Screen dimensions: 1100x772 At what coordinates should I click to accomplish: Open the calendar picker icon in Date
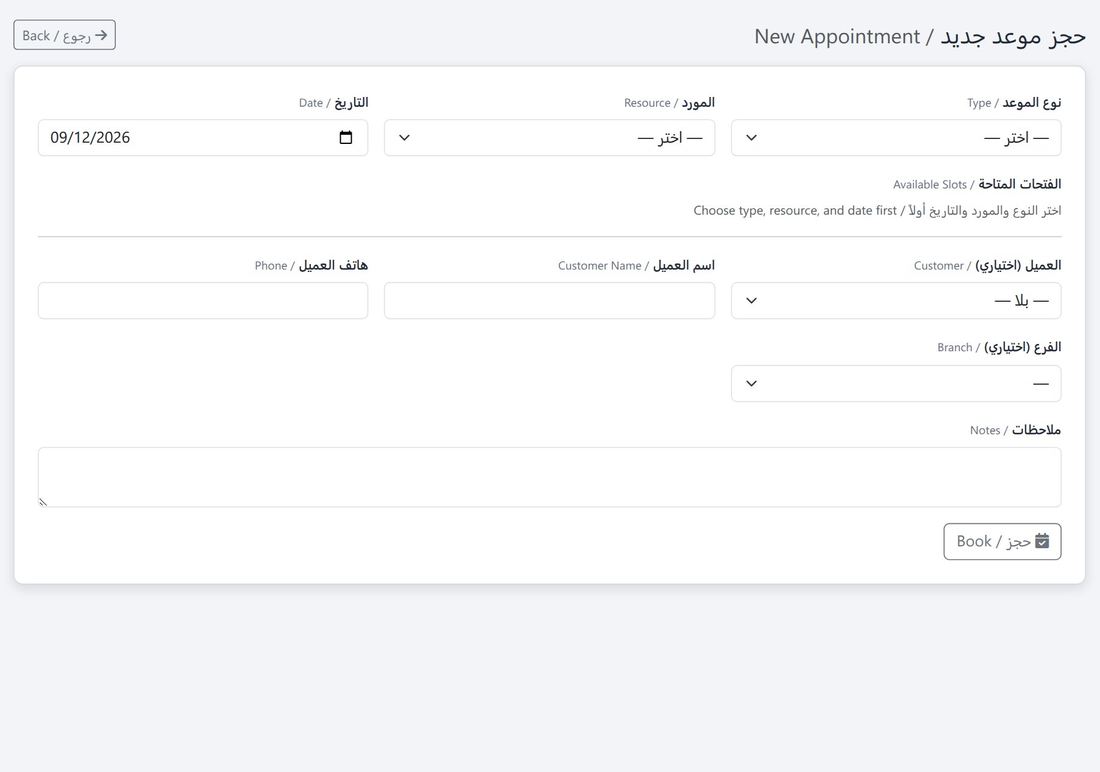[x=346, y=138]
